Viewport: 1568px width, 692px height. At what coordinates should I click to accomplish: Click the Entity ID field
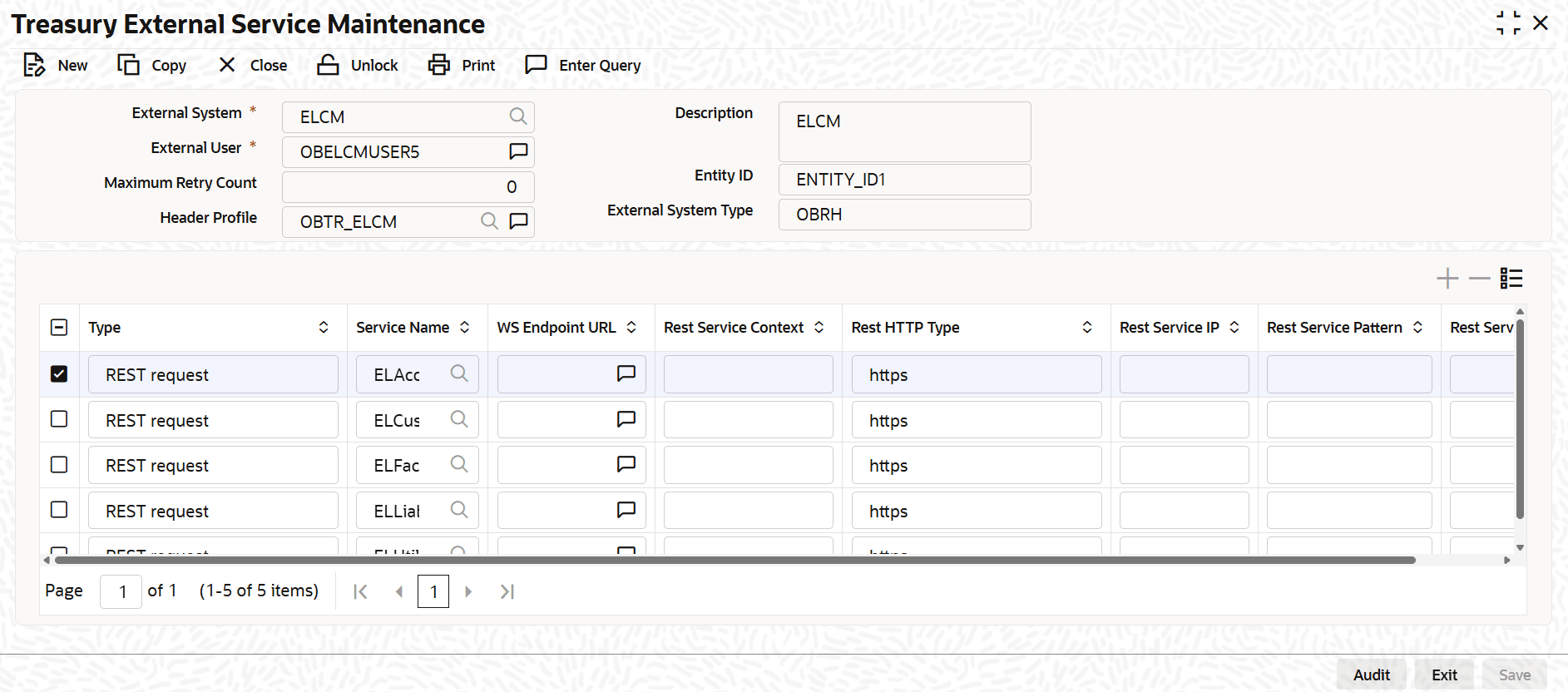(x=905, y=179)
